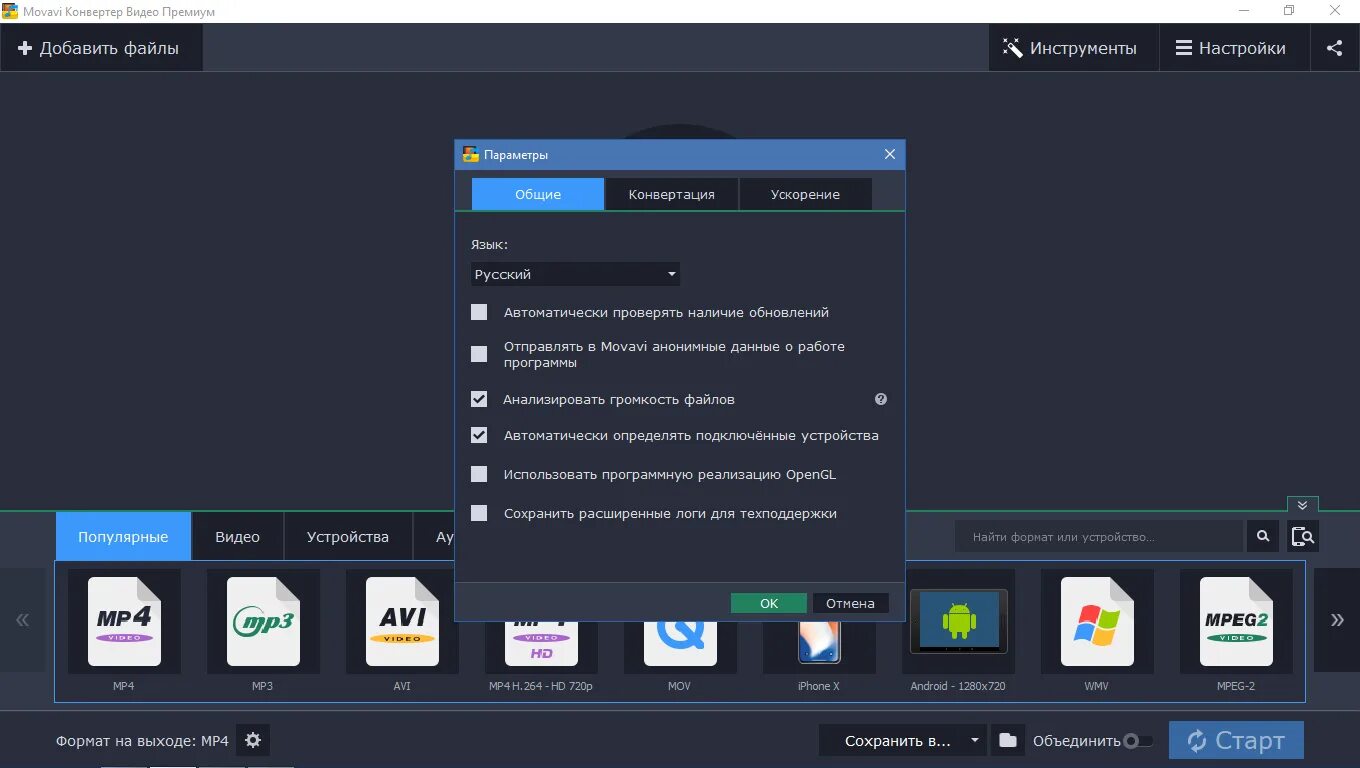Choose the iPhone X device preset
The image size is (1360, 768).
point(819,647)
